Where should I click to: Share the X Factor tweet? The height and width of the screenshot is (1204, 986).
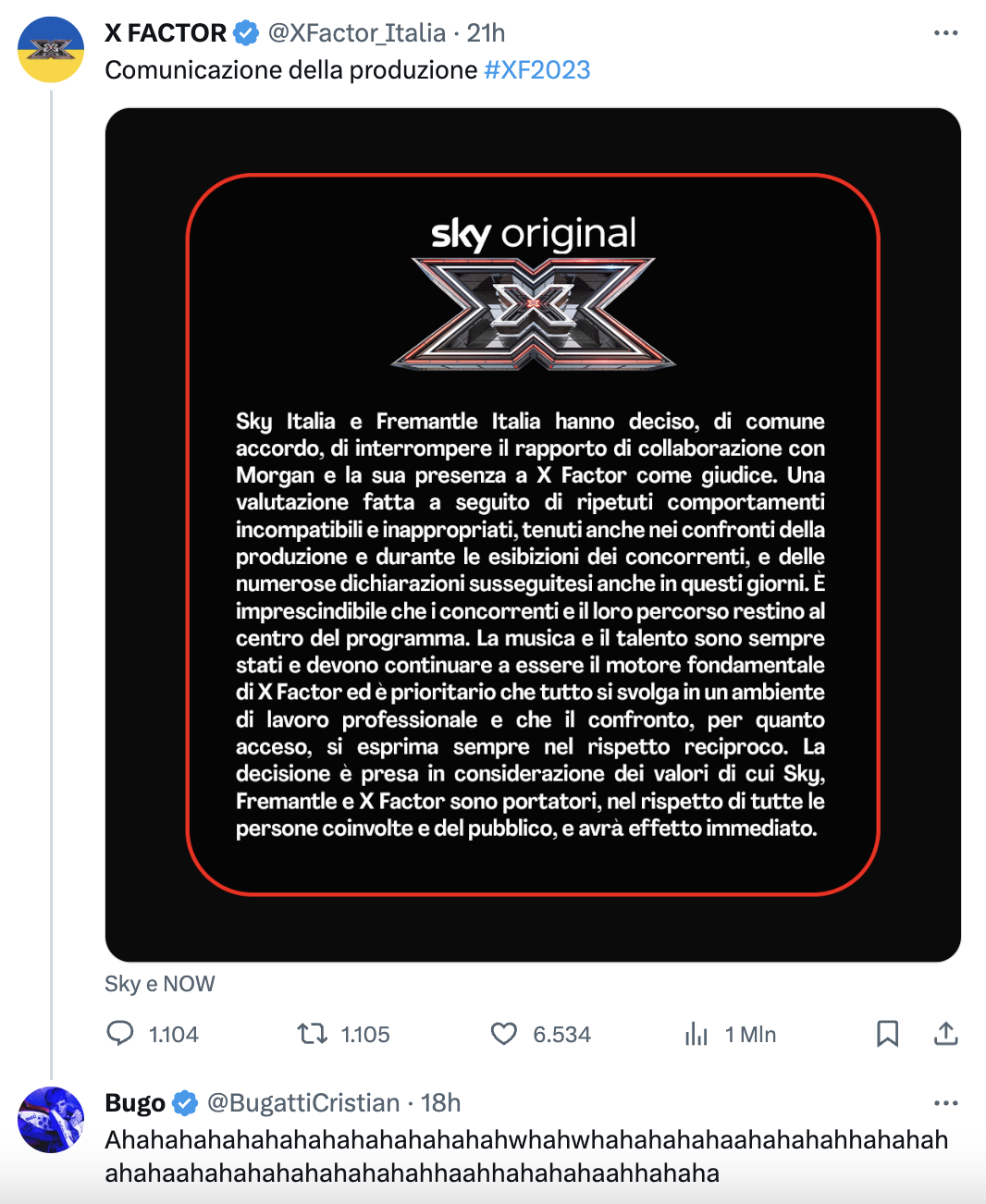pos(945,1033)
